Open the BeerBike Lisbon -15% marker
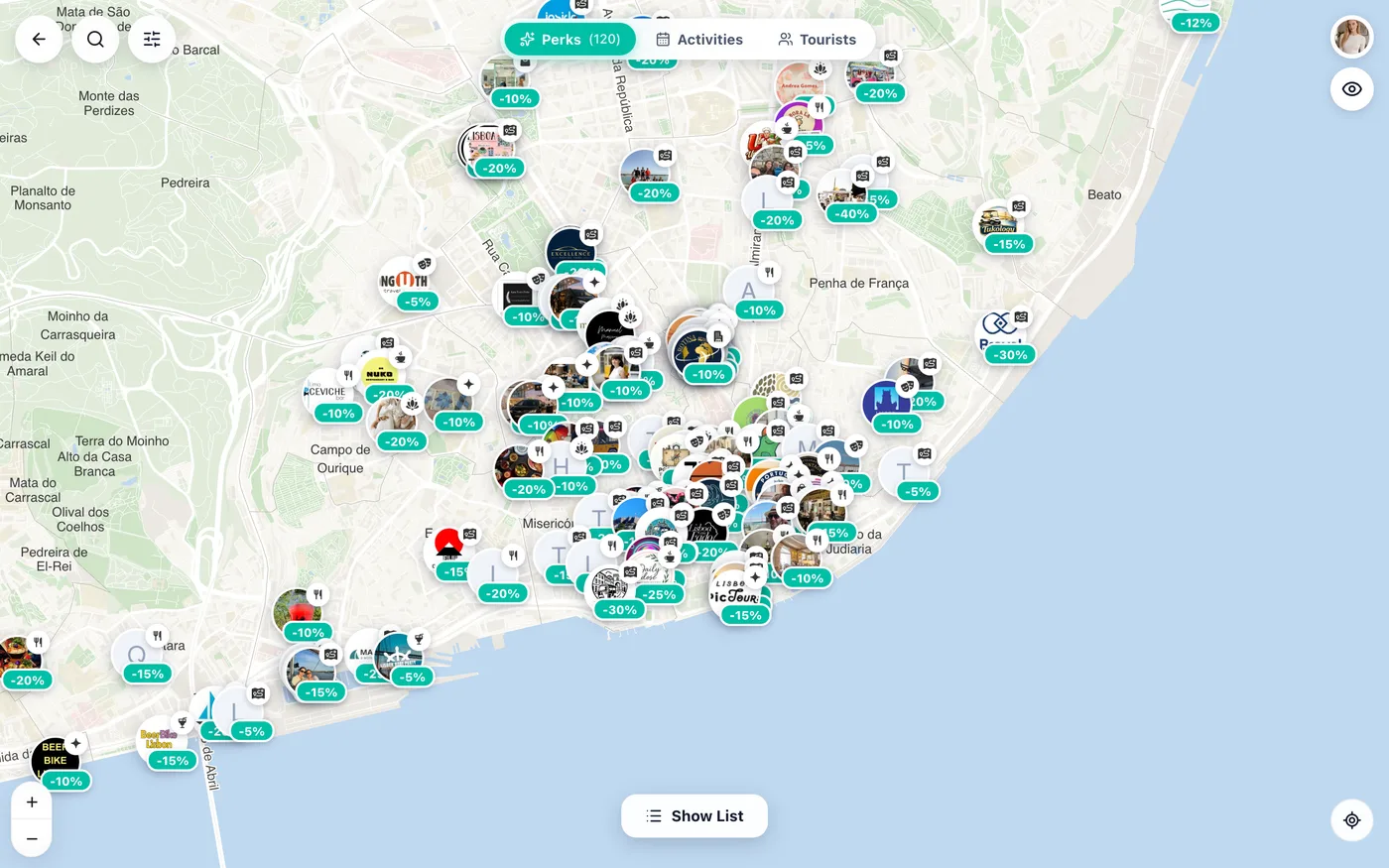Image resolution: width=1389 pixels, height=868 pixels. (x=162, y=740)
